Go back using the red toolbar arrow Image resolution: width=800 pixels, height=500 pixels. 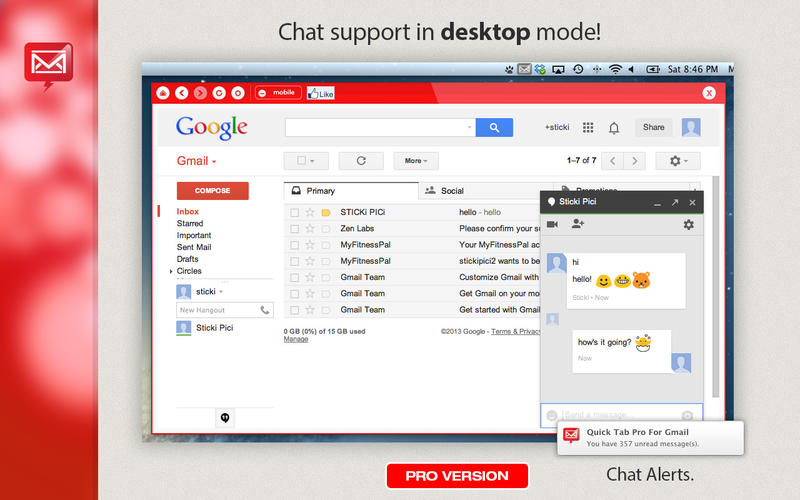[182, 93]
